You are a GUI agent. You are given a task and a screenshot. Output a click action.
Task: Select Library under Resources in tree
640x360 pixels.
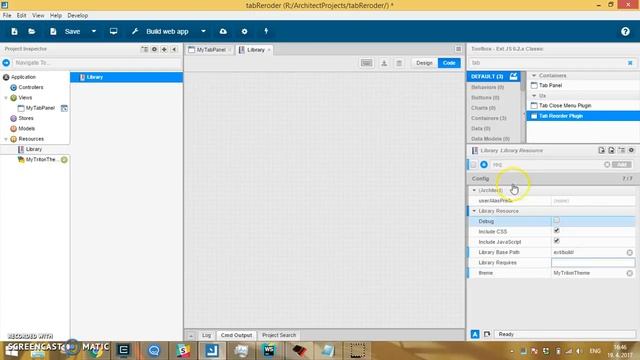coord(33,149)
